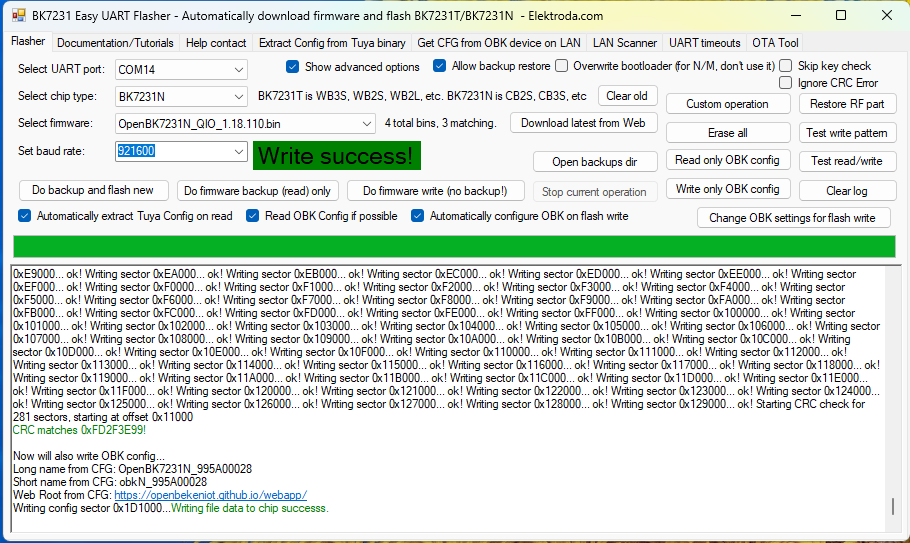
Task: Expand the chip type BK7231N dropdown
Action: pos(239,97)
